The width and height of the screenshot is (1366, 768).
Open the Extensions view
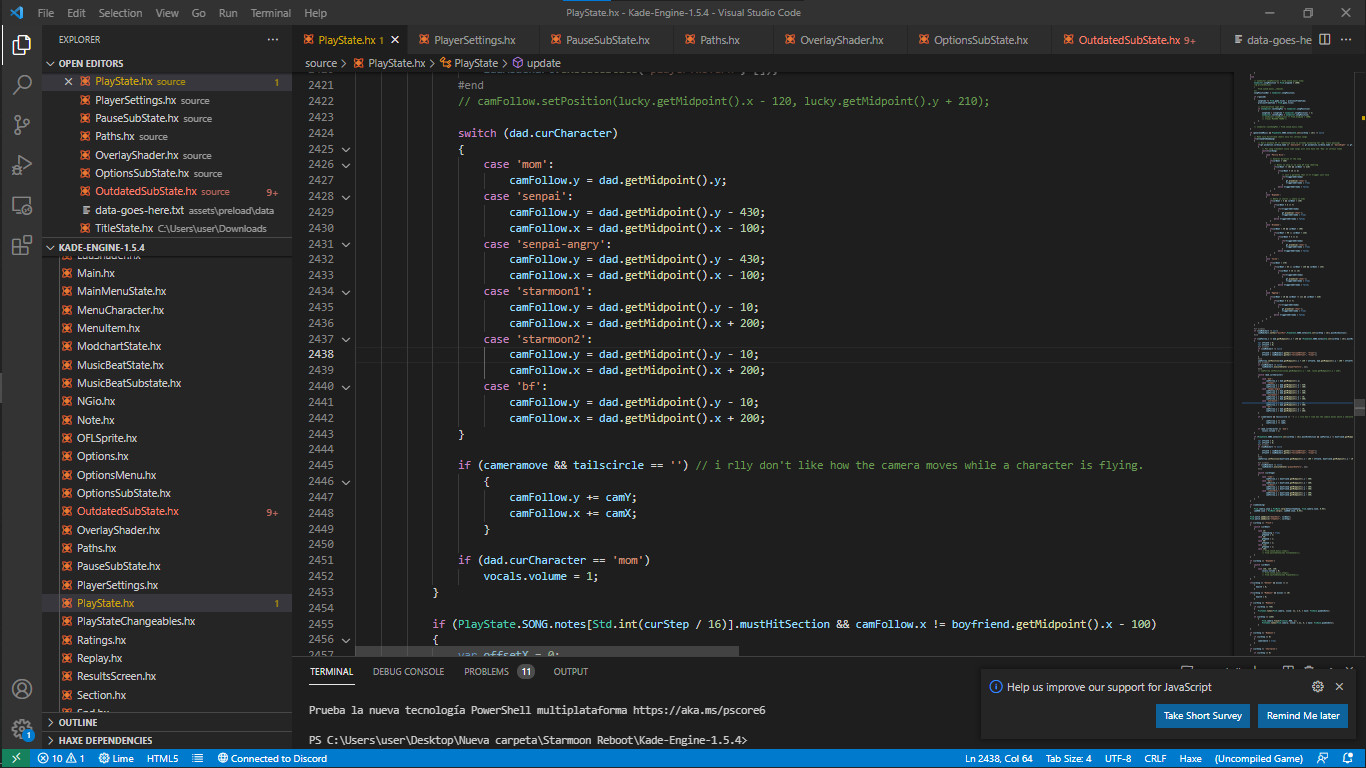click(x=21, y=245)
